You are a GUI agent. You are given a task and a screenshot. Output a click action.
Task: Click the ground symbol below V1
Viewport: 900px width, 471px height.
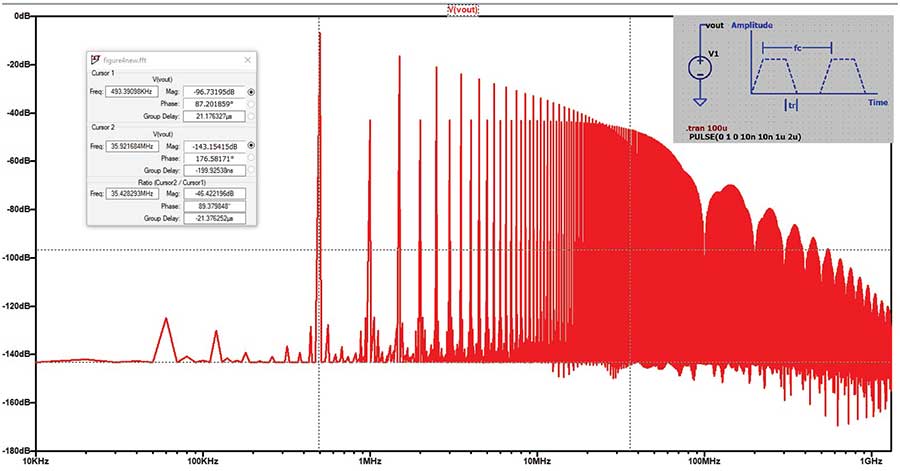(701, 101)
